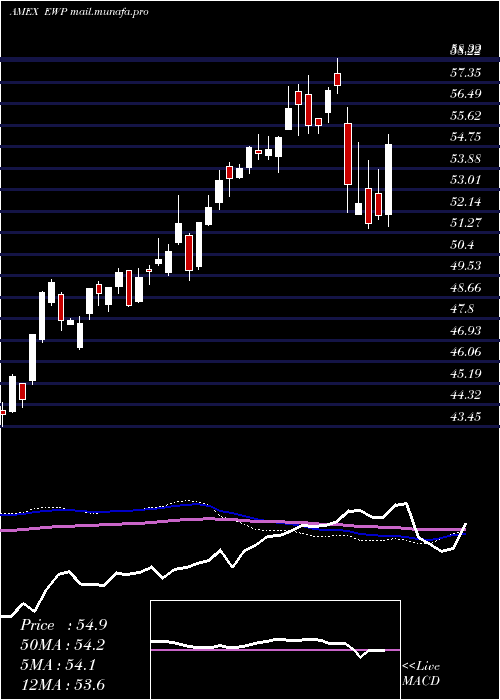Click the 57.35 price axis label

click(466, 72)
